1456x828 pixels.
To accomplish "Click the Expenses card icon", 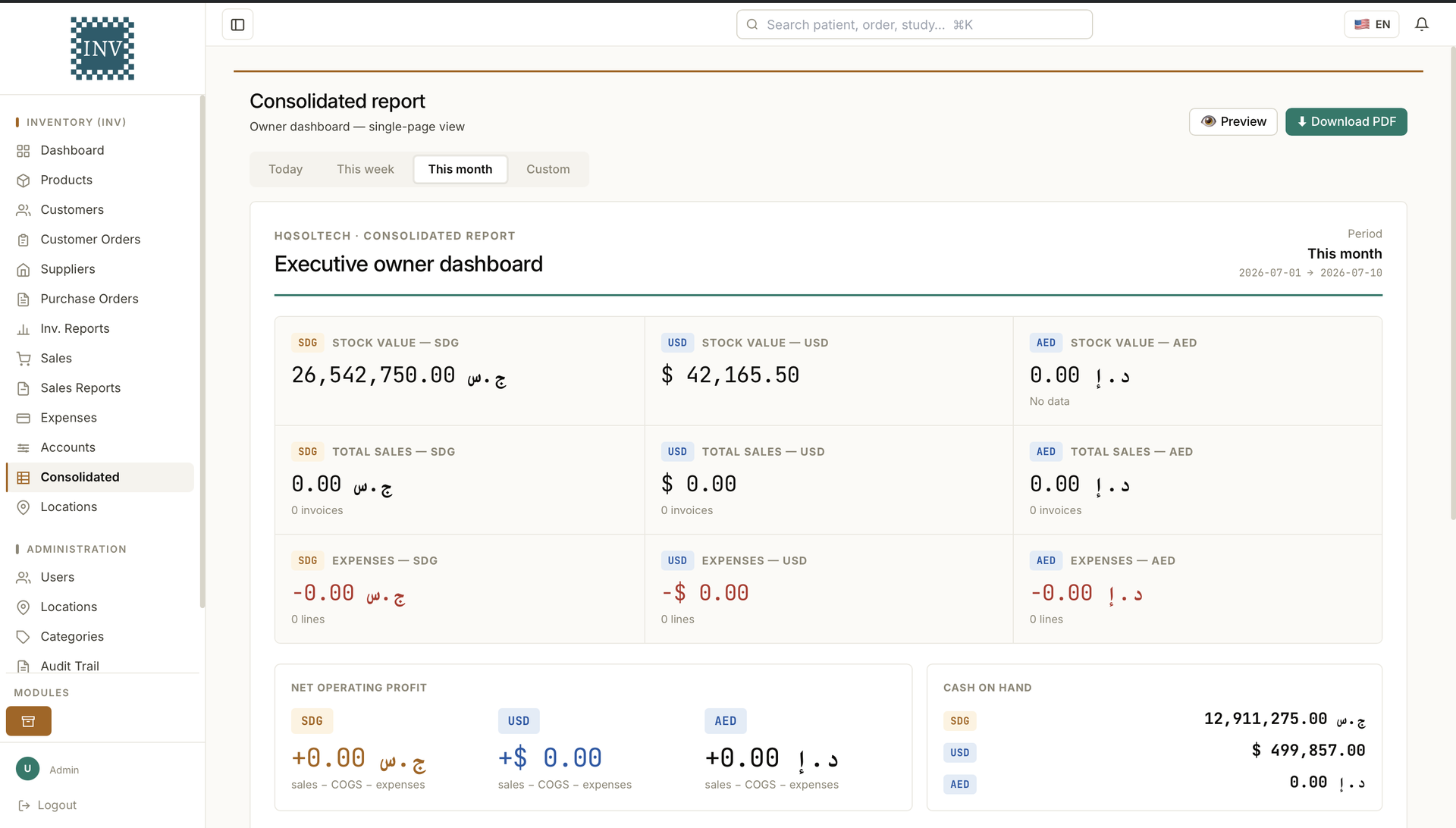I will [24, 418].
